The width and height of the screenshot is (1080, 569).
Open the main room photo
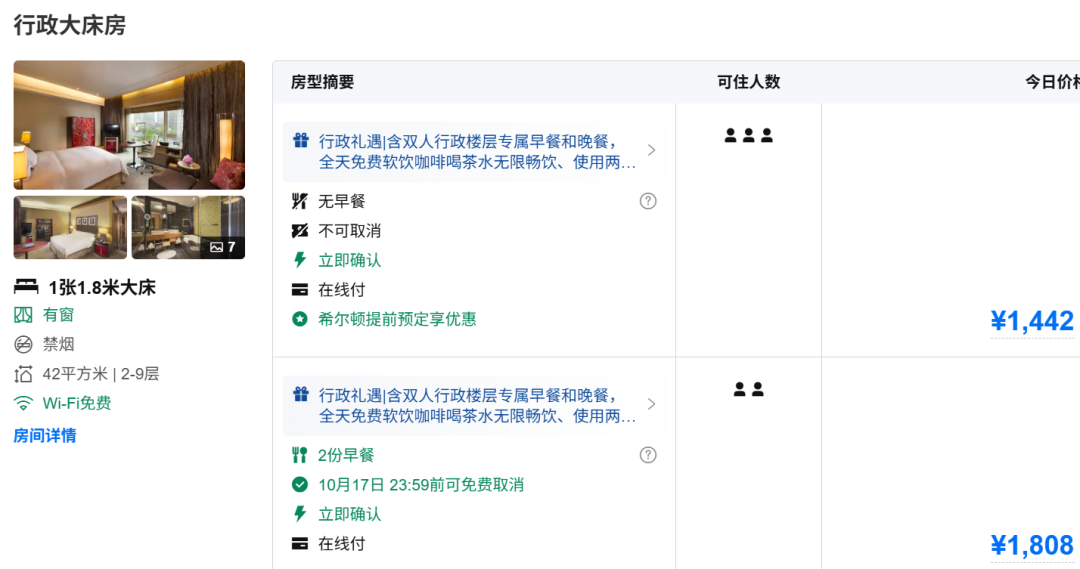tap(129, 125)
